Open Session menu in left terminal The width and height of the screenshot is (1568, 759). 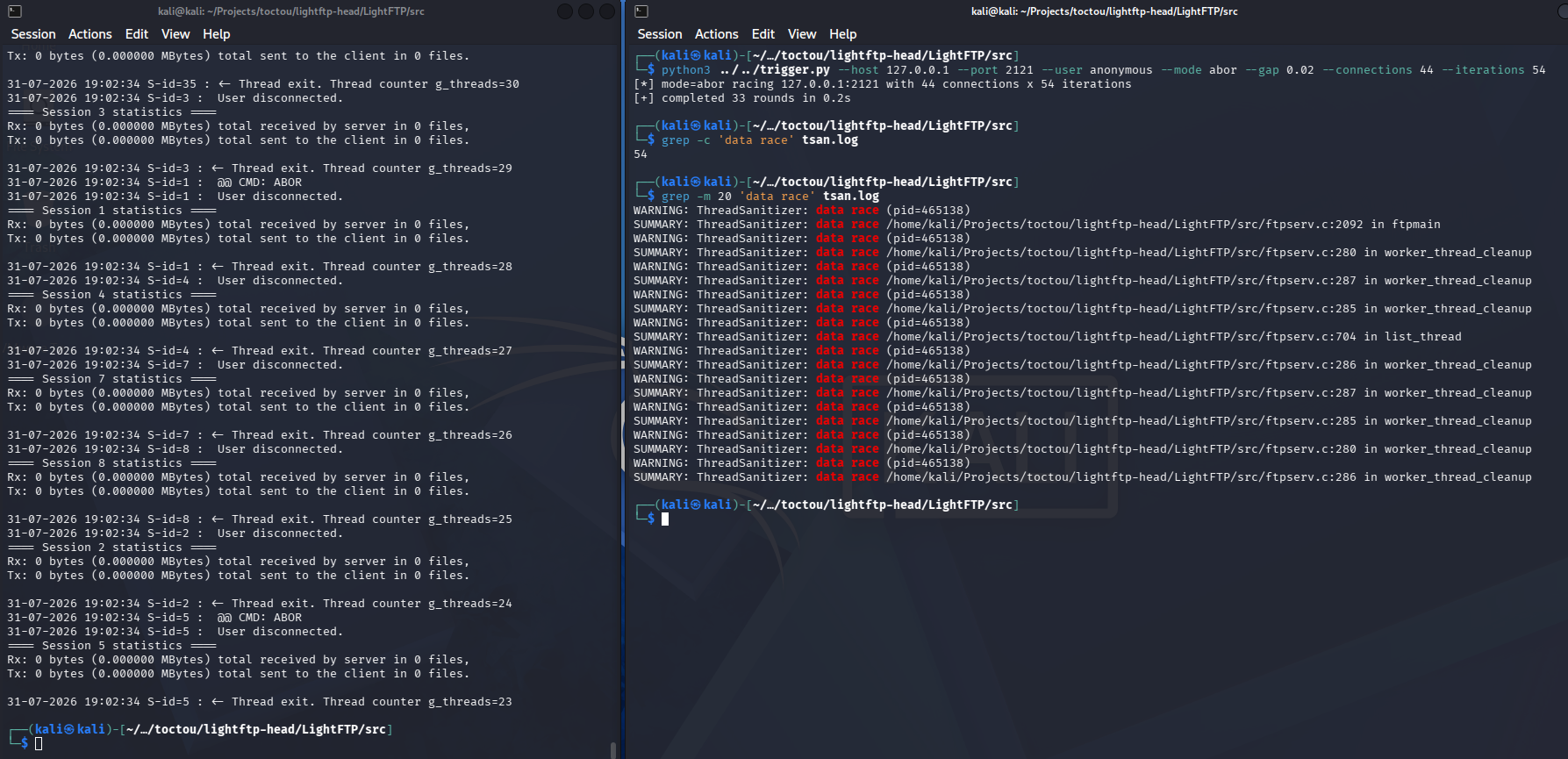click(x=33, y=34)
